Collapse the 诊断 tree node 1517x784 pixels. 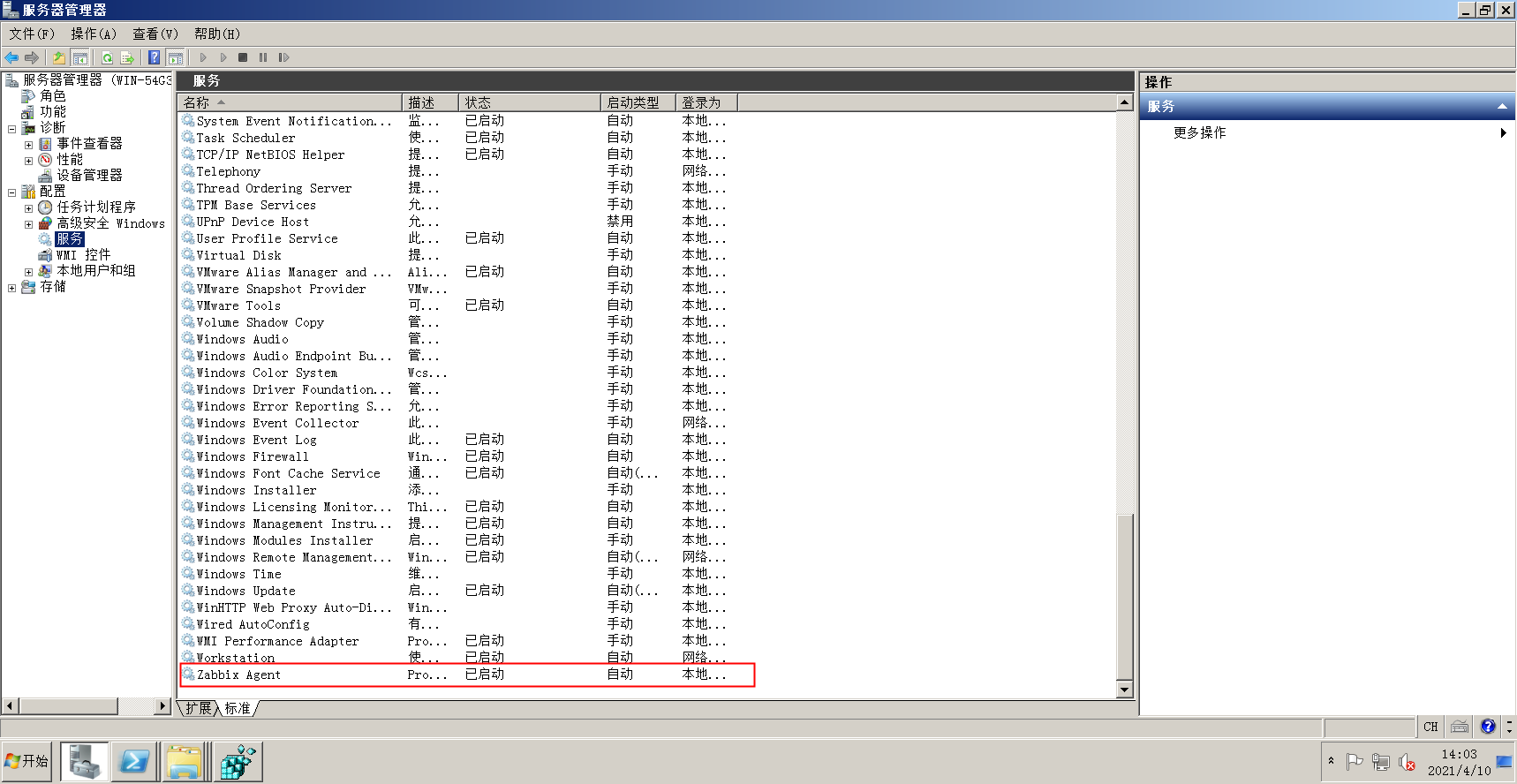point(12,128)
